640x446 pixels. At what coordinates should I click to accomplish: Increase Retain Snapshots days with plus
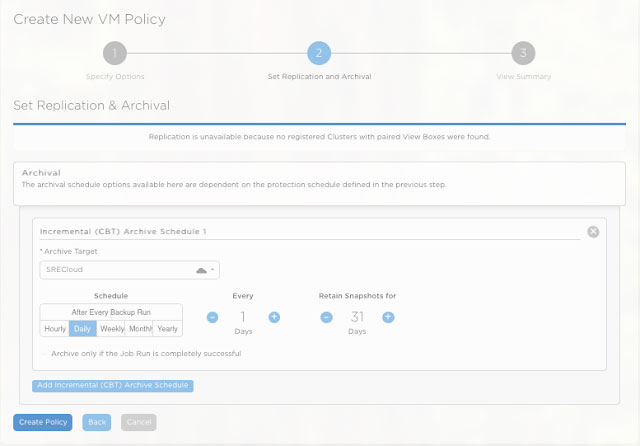pyautogui.click(x=388, y=317)
